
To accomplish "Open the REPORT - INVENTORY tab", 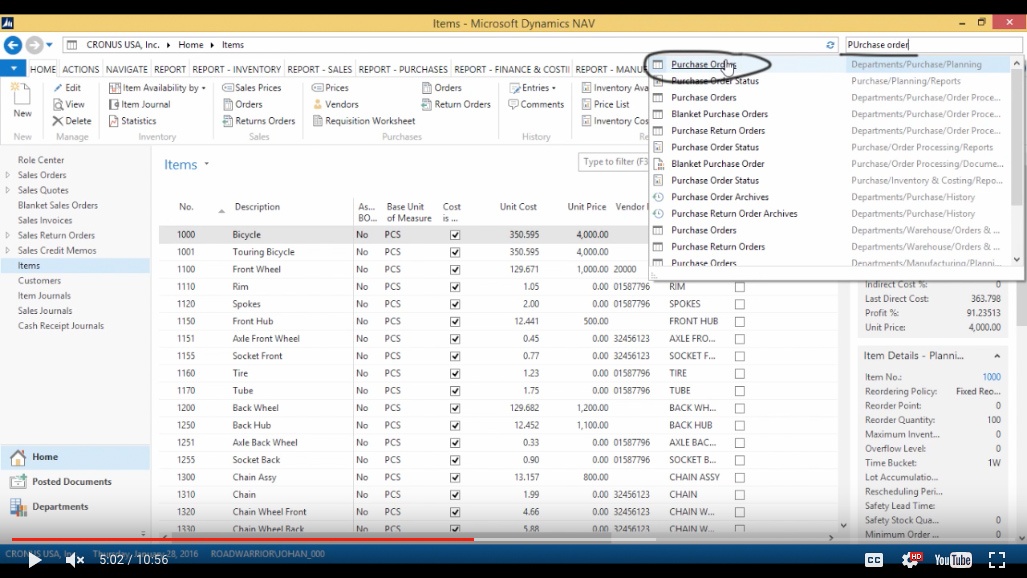I will point(236,69).
